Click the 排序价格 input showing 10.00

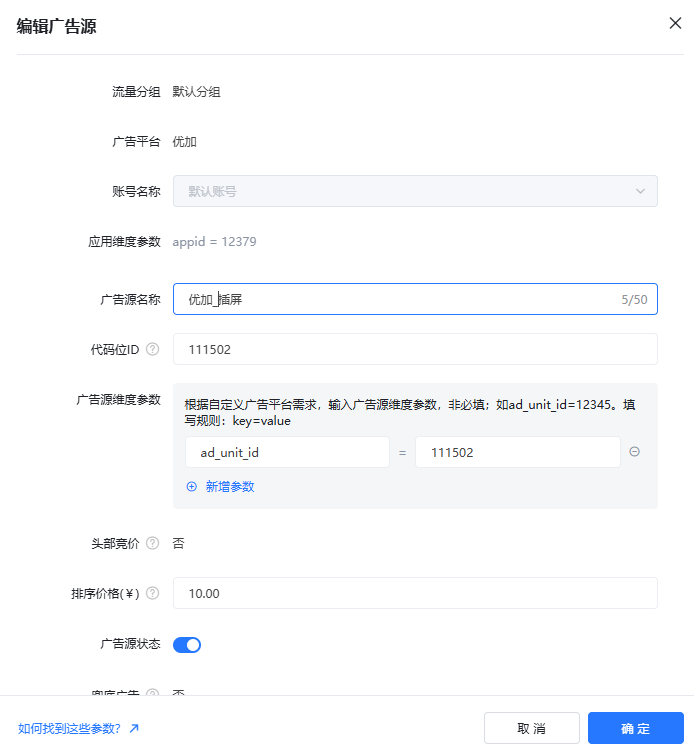415,593
